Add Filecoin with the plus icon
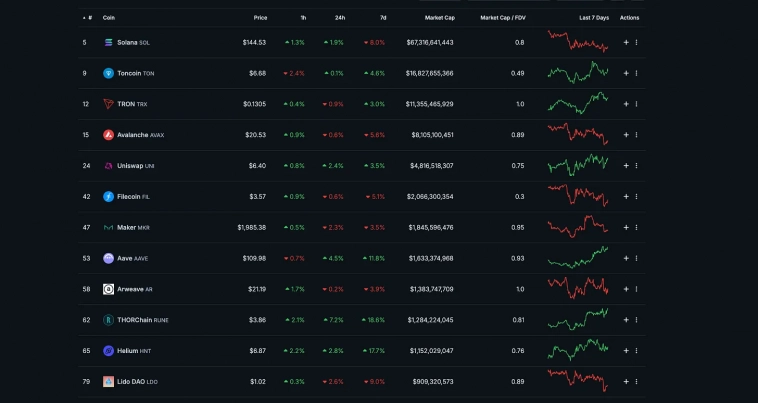 click(x=626, y=197)
